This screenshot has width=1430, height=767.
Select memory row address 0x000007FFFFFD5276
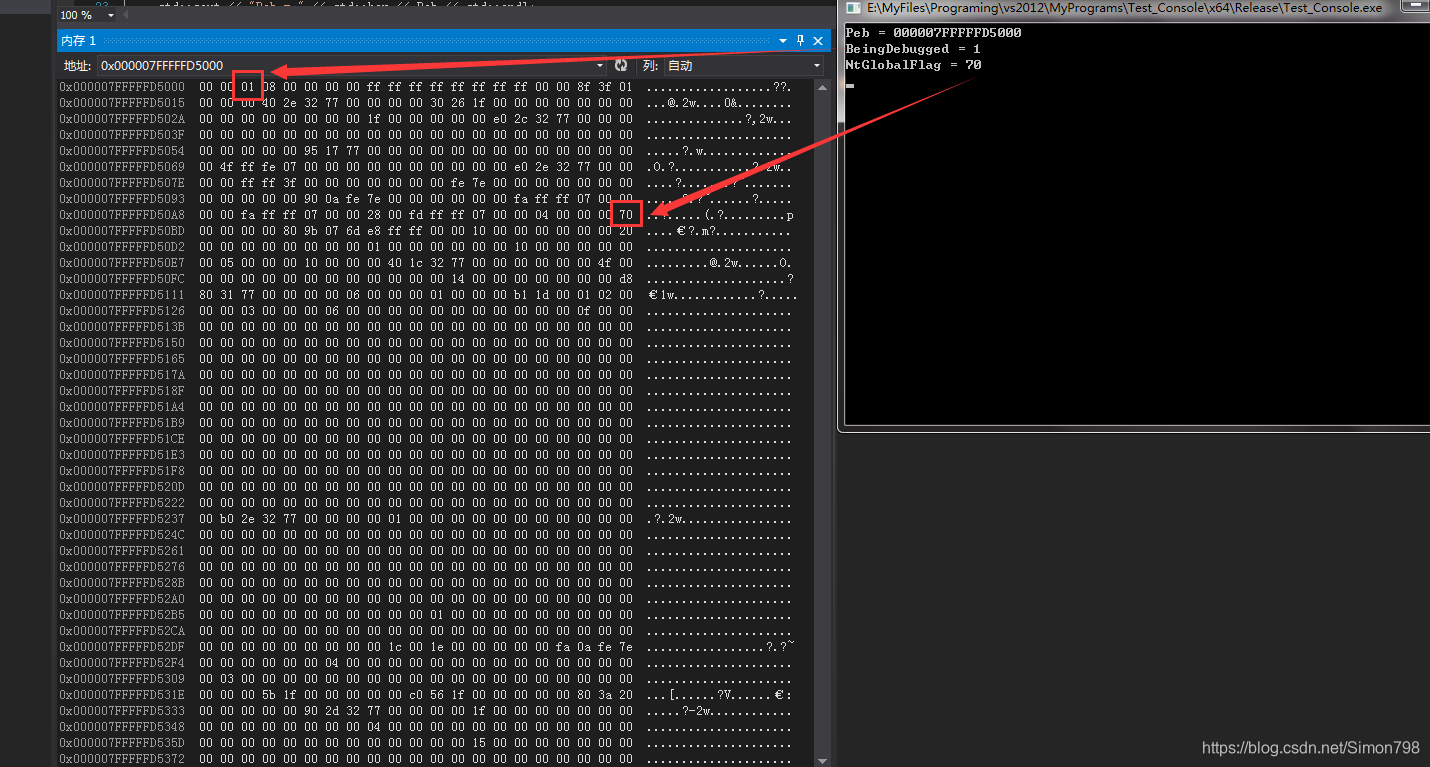coord(122,567)
